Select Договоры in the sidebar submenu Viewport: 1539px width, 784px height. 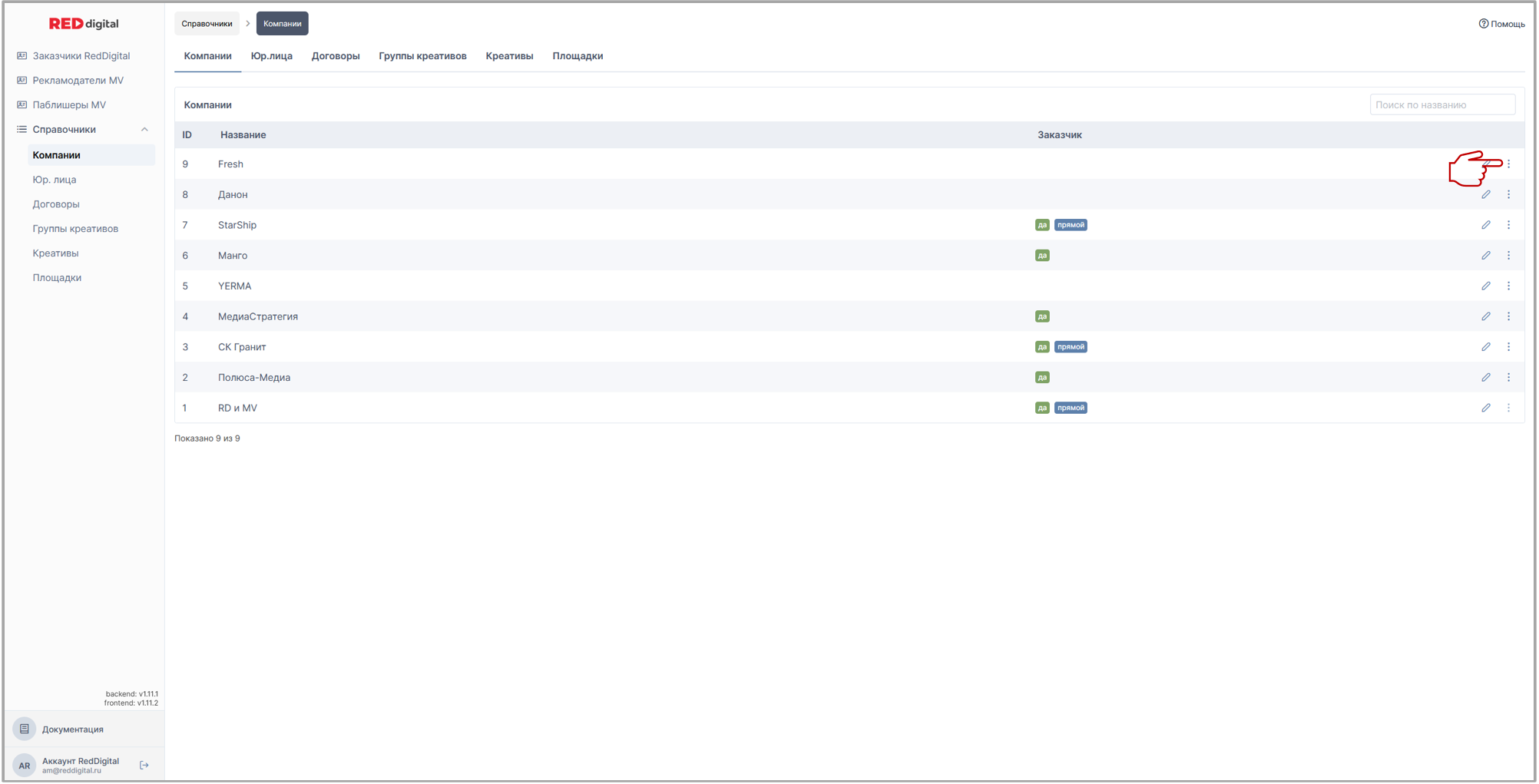click(56, 204)
